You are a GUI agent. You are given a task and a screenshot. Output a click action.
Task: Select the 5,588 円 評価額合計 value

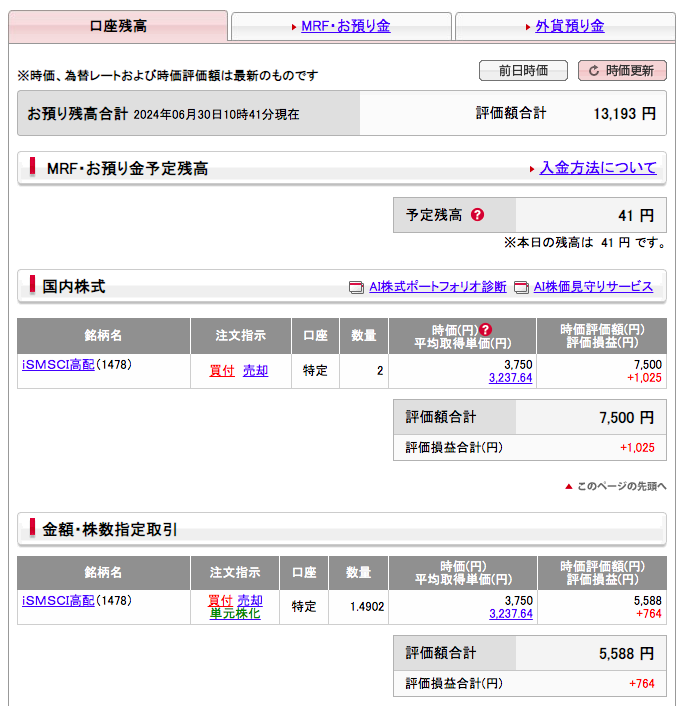(x=626, y=653)
